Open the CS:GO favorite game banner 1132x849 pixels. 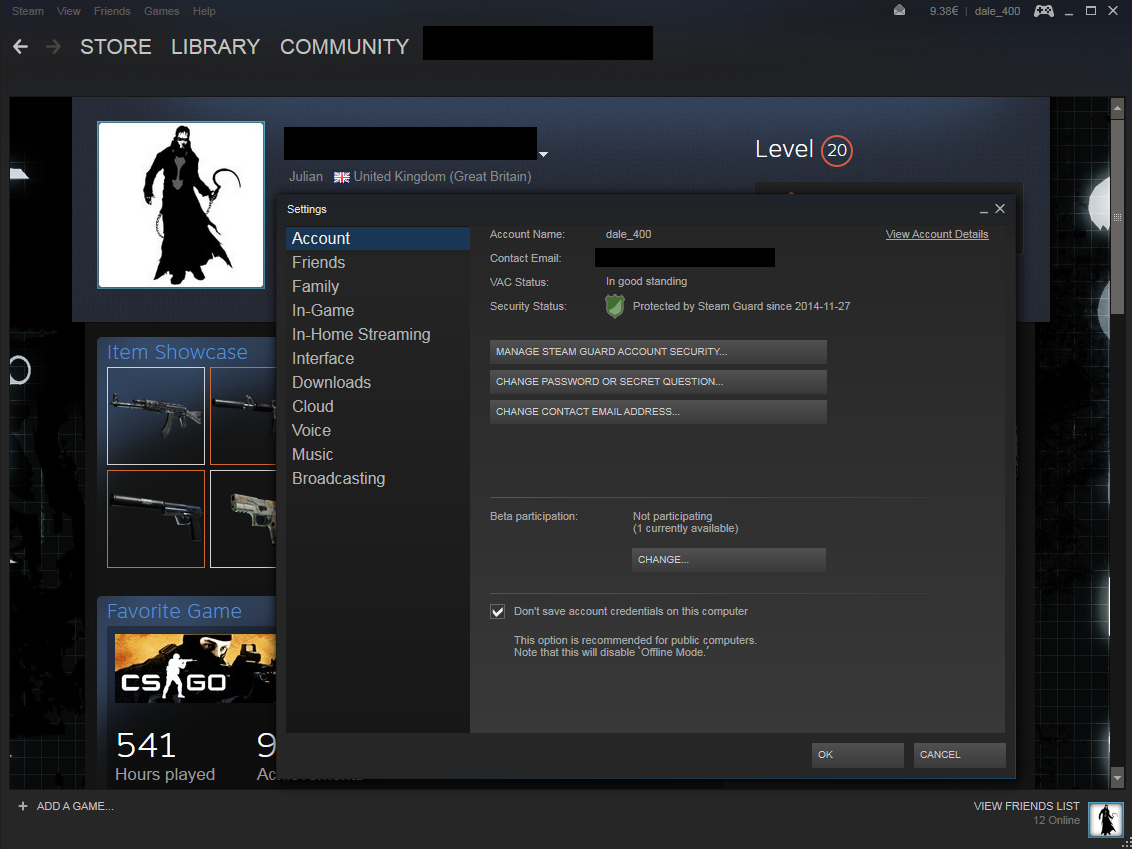(x=195, y=668)
